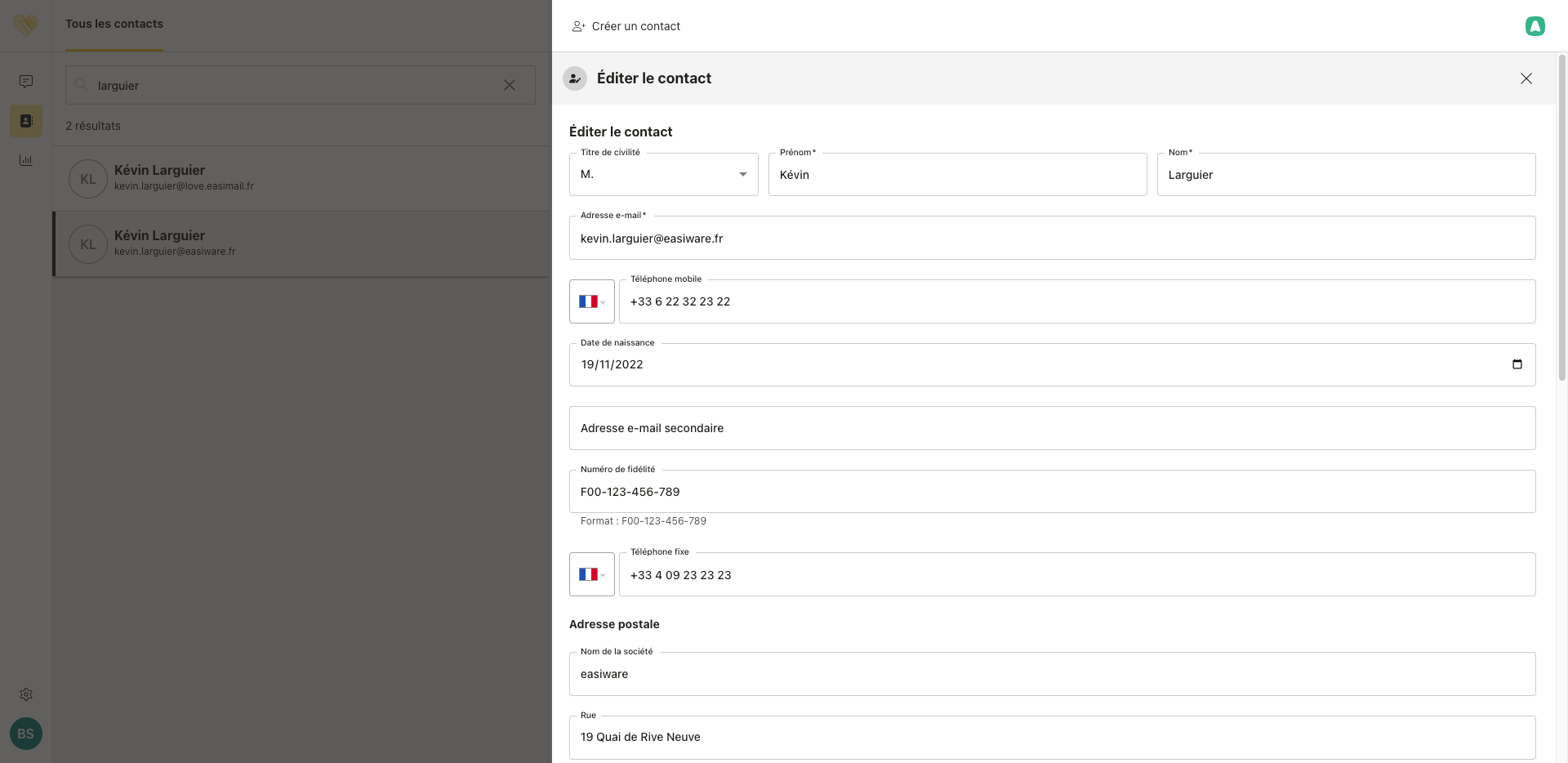Clear the larguier search with X icon

click(509, 85)
